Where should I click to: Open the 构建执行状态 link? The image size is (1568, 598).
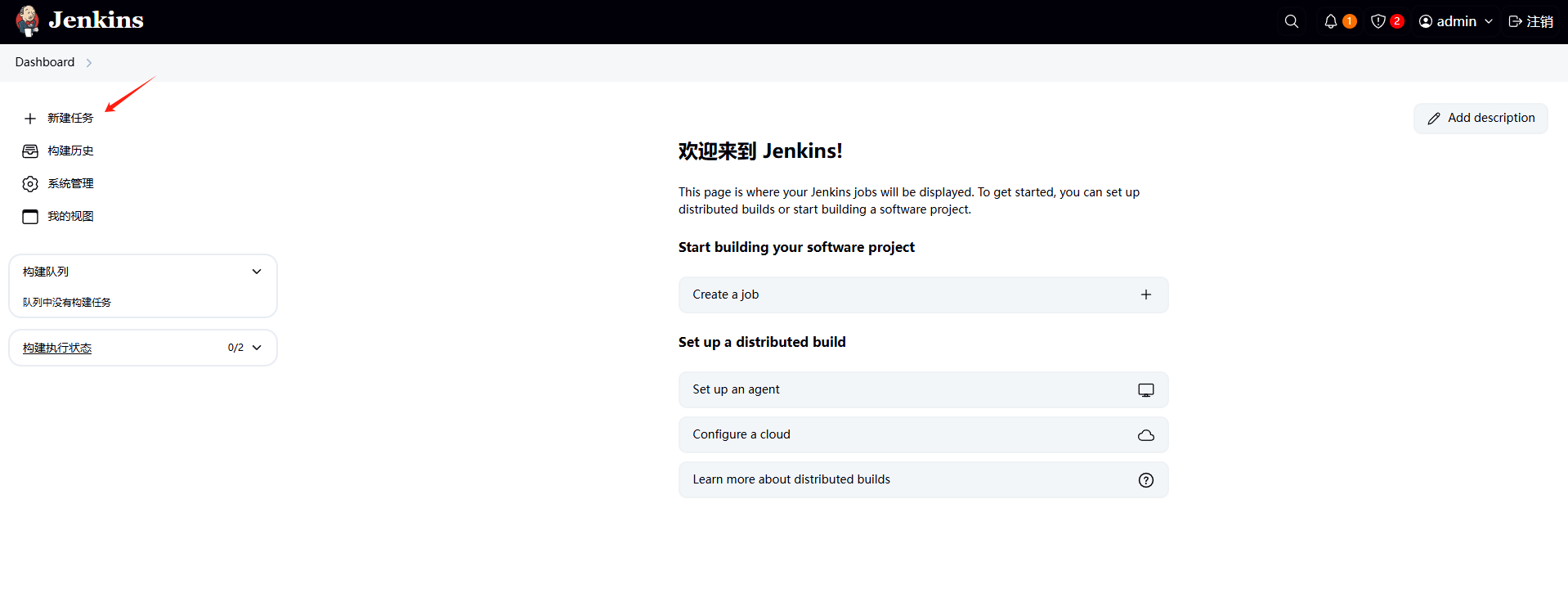pos(57,348)
